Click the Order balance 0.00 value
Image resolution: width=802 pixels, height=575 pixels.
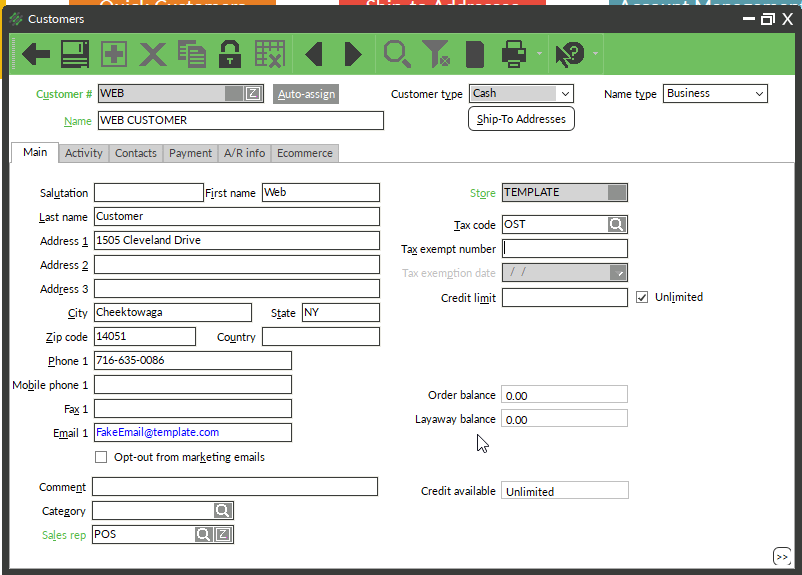point(564,394)
